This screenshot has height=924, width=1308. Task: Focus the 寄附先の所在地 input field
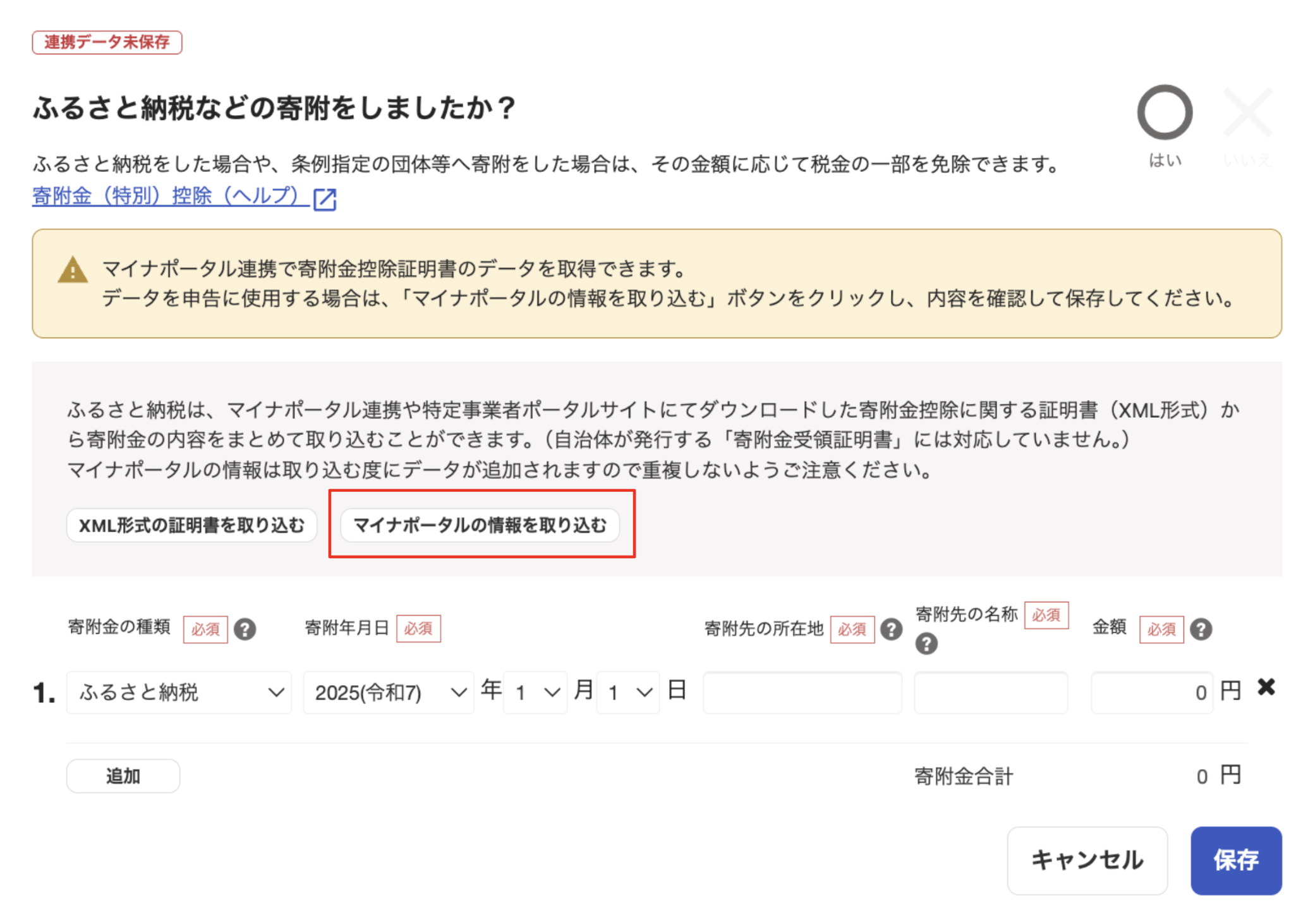802,692
